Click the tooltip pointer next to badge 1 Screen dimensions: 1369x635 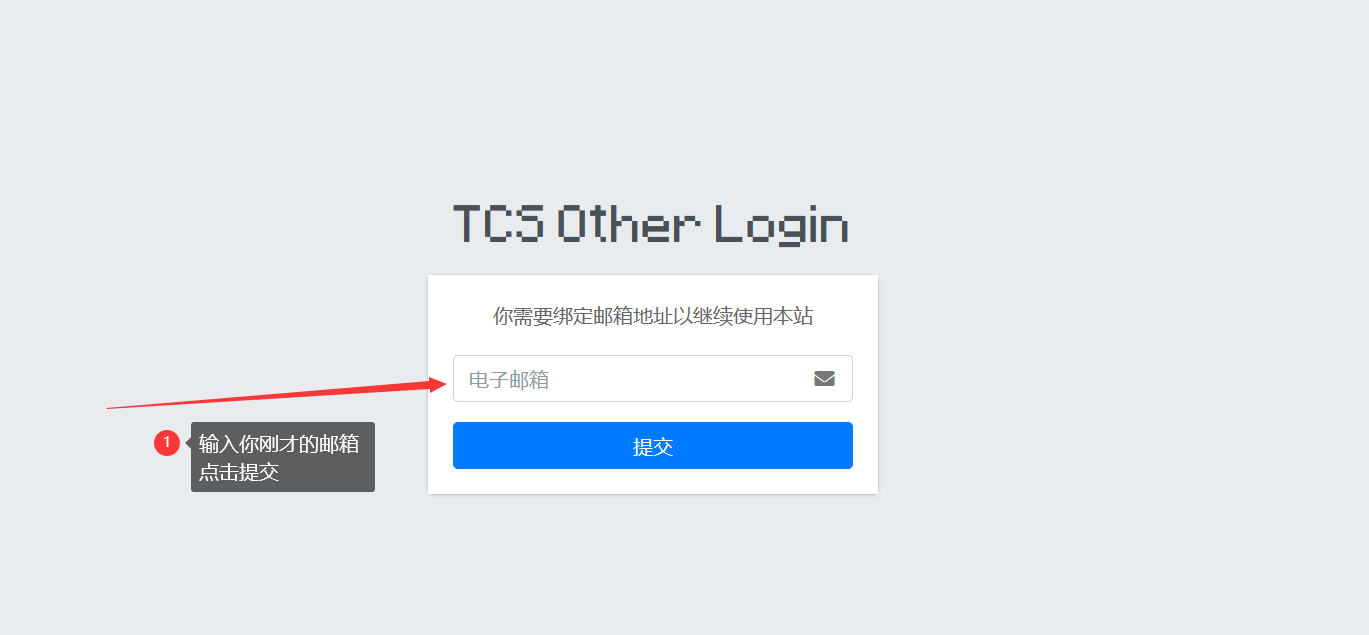(188, 443)
